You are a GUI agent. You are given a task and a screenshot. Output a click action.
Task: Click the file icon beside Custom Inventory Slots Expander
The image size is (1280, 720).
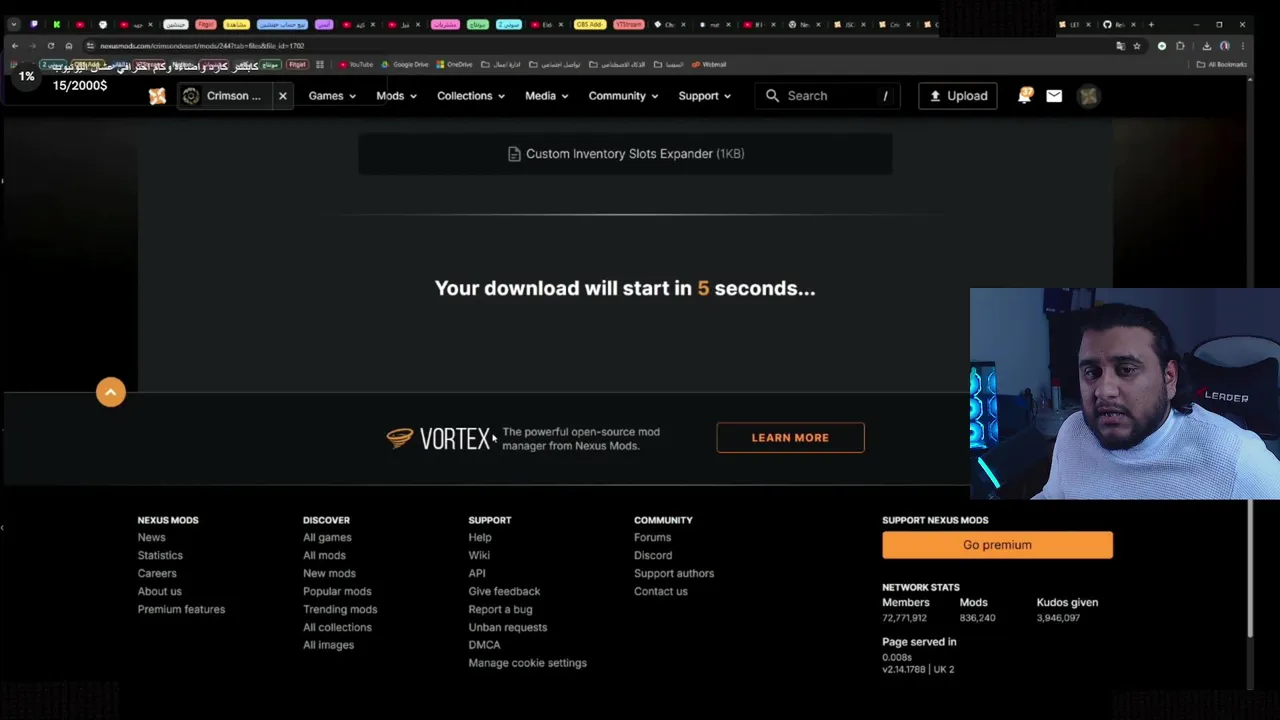514,154
